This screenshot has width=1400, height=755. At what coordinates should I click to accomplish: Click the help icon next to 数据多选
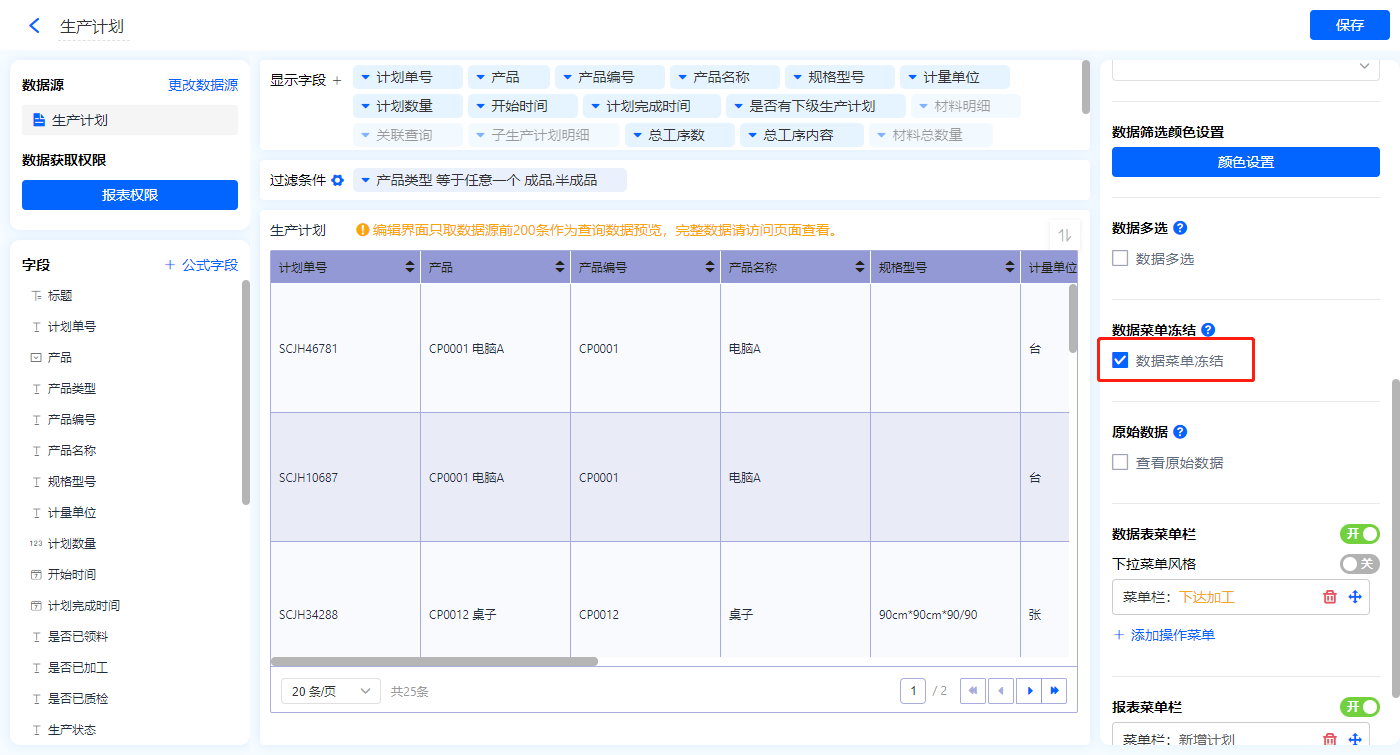pos(1180,228)
